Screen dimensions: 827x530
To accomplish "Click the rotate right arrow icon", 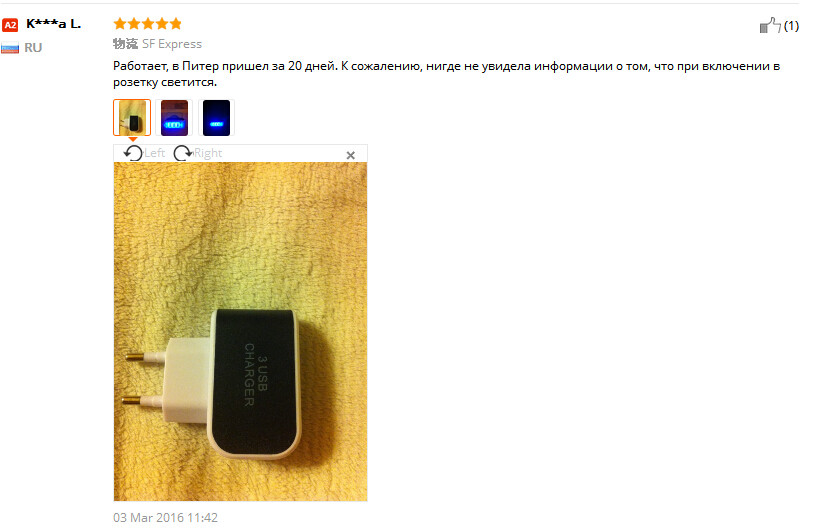I will pyautogui.click(x=183, y=153).
